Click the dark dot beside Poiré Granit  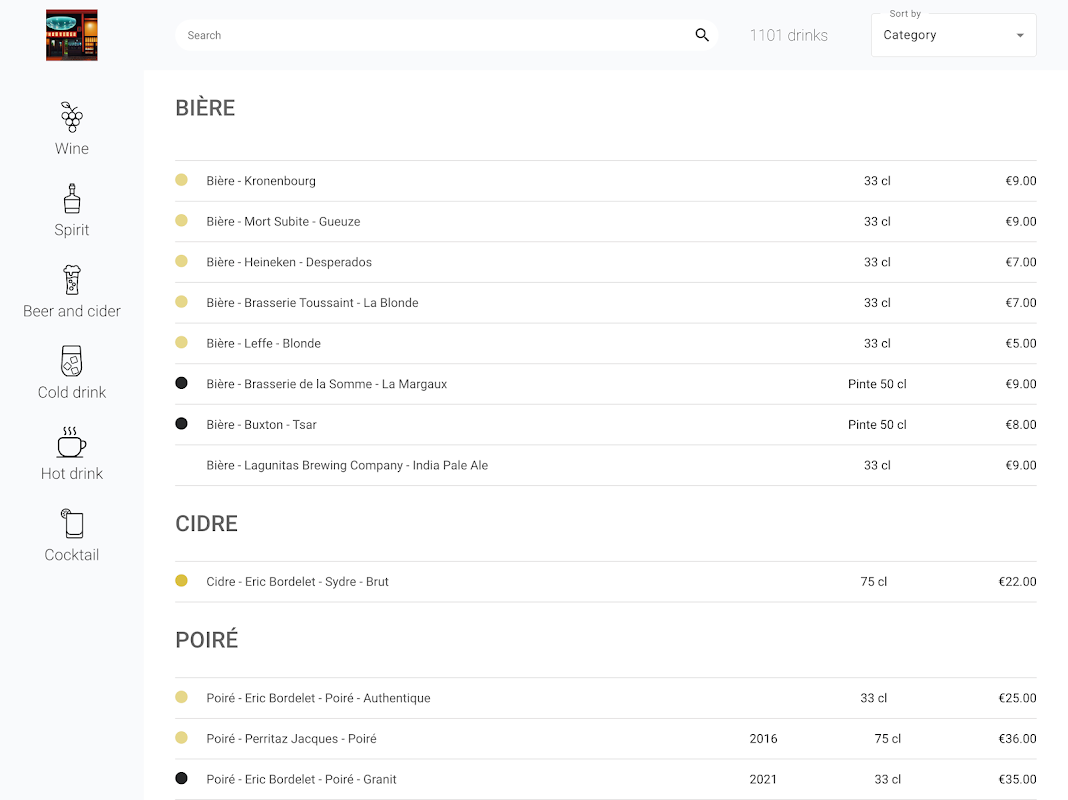(x=181, y=778)
